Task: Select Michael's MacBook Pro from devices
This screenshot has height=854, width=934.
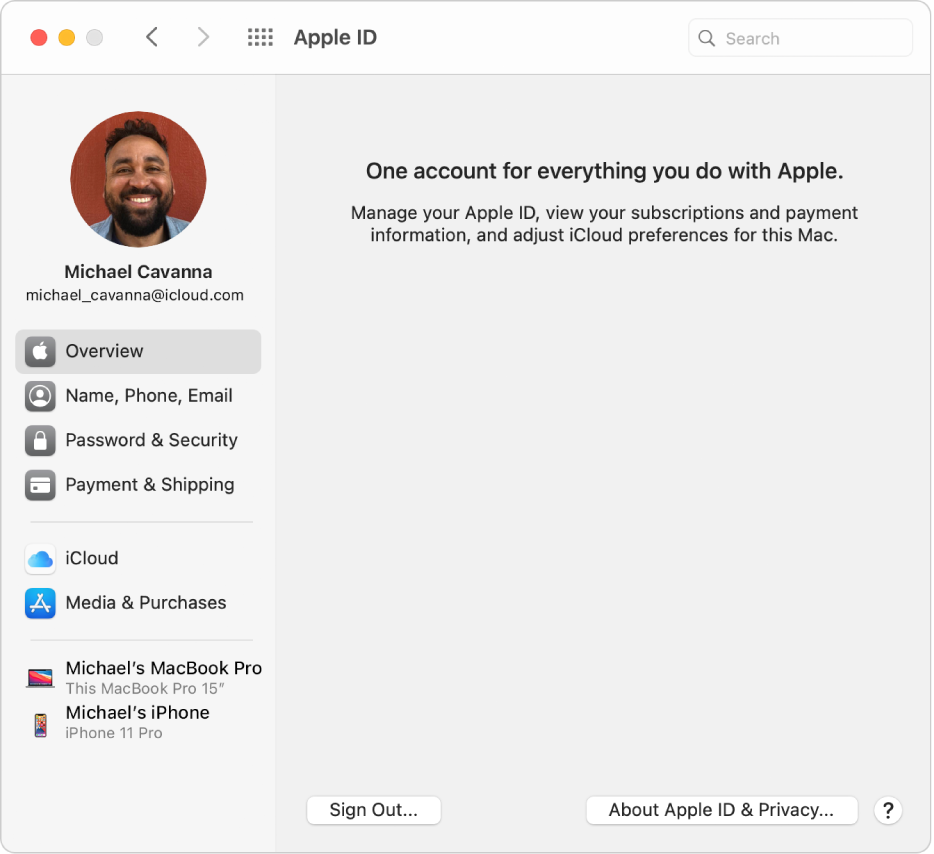Action: click(x=163, y=668)
